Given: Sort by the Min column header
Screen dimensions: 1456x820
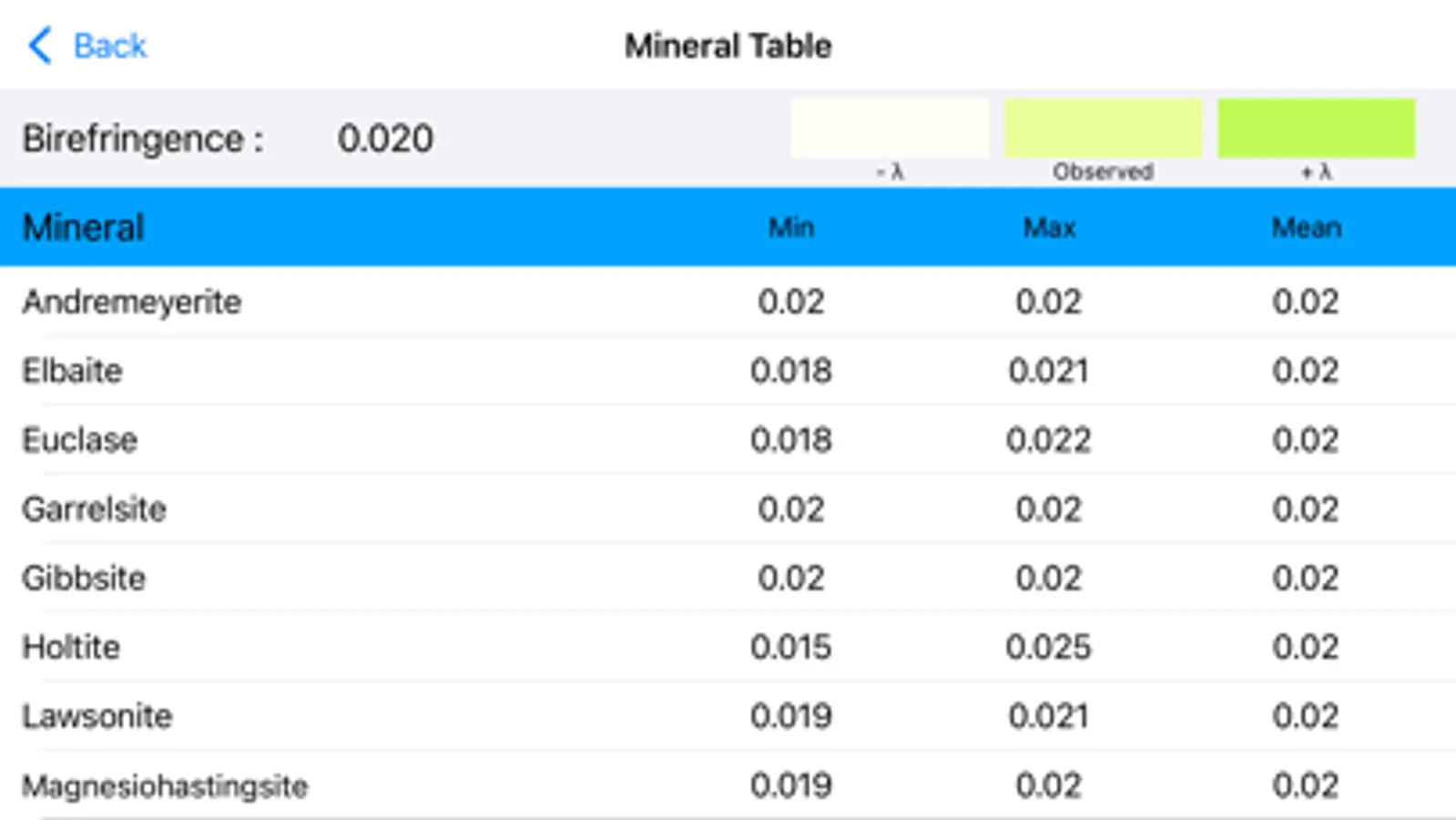Looking at the screenshot, I should click(x=790, y=228).
